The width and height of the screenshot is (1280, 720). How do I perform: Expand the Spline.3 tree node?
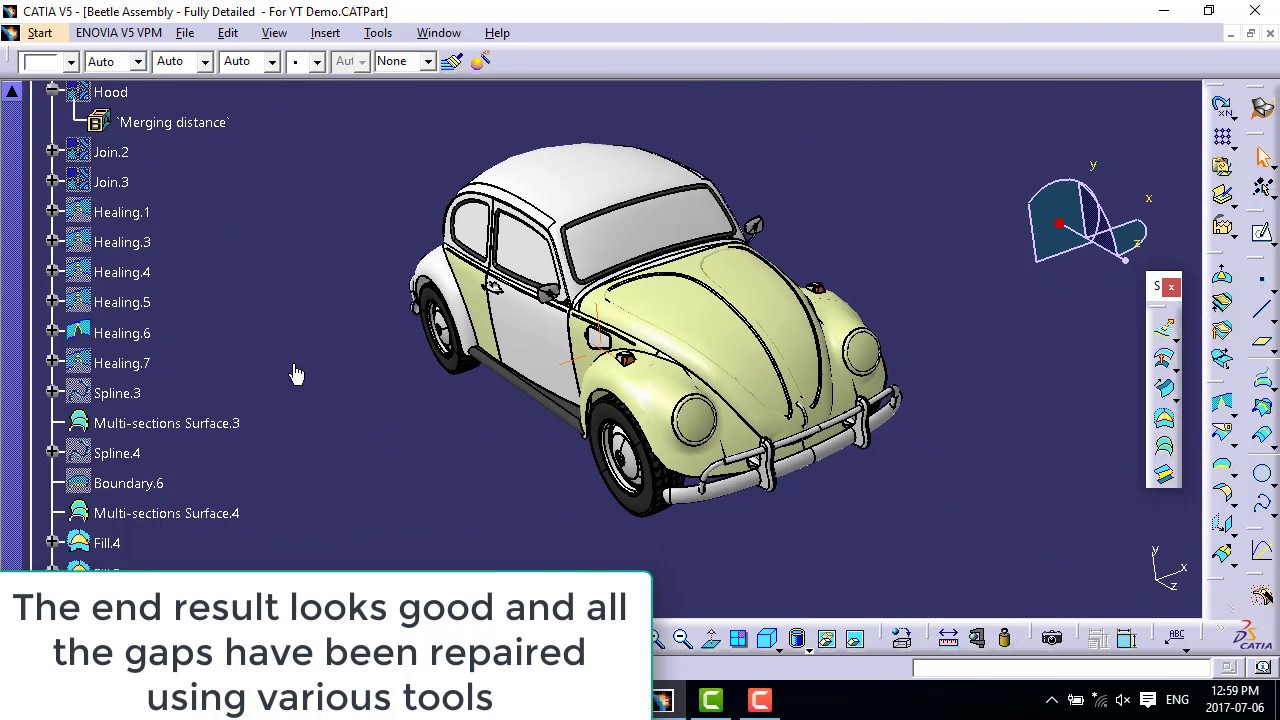coord(52,392)
